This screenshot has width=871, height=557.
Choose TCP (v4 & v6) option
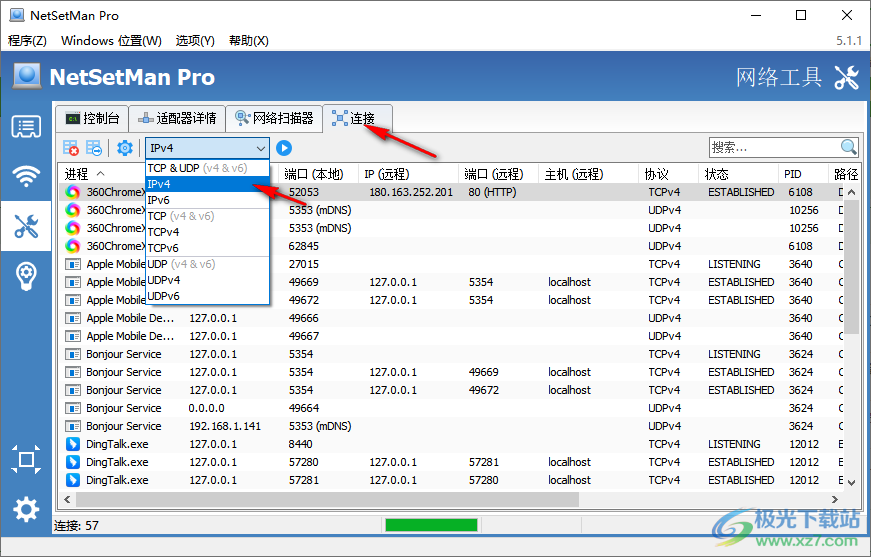coord(207,216)
